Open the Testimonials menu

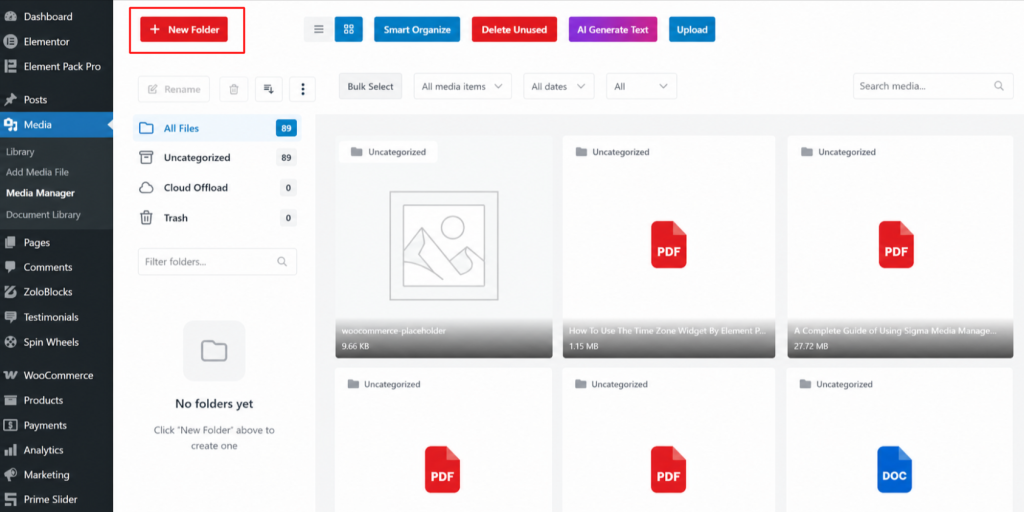tap(56, 317)
